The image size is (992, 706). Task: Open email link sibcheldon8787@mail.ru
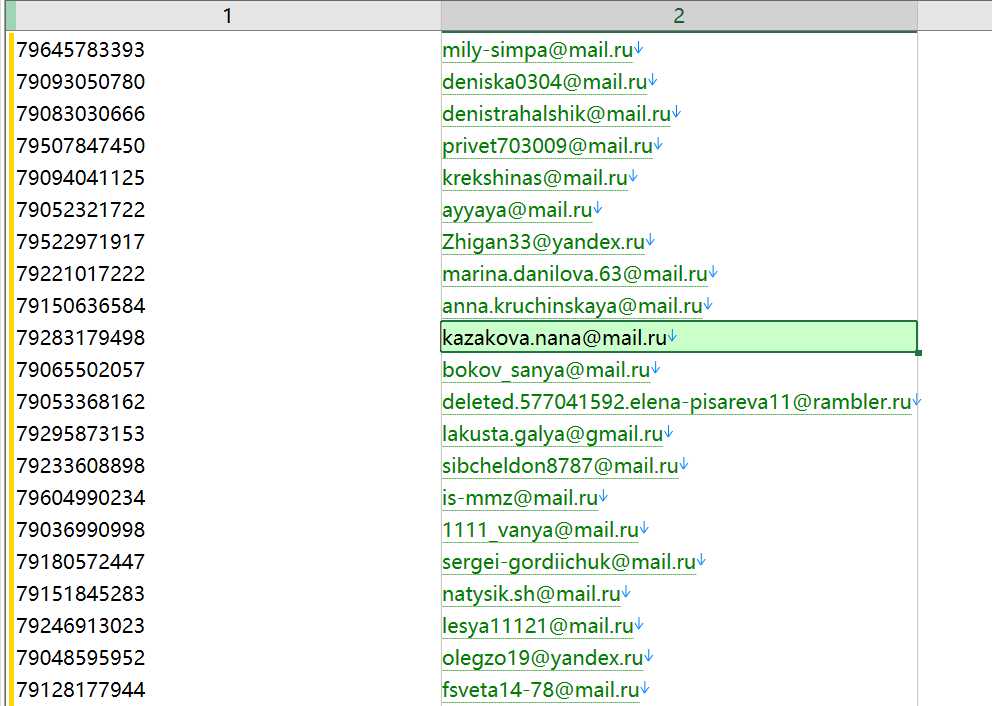click(560, 466)
